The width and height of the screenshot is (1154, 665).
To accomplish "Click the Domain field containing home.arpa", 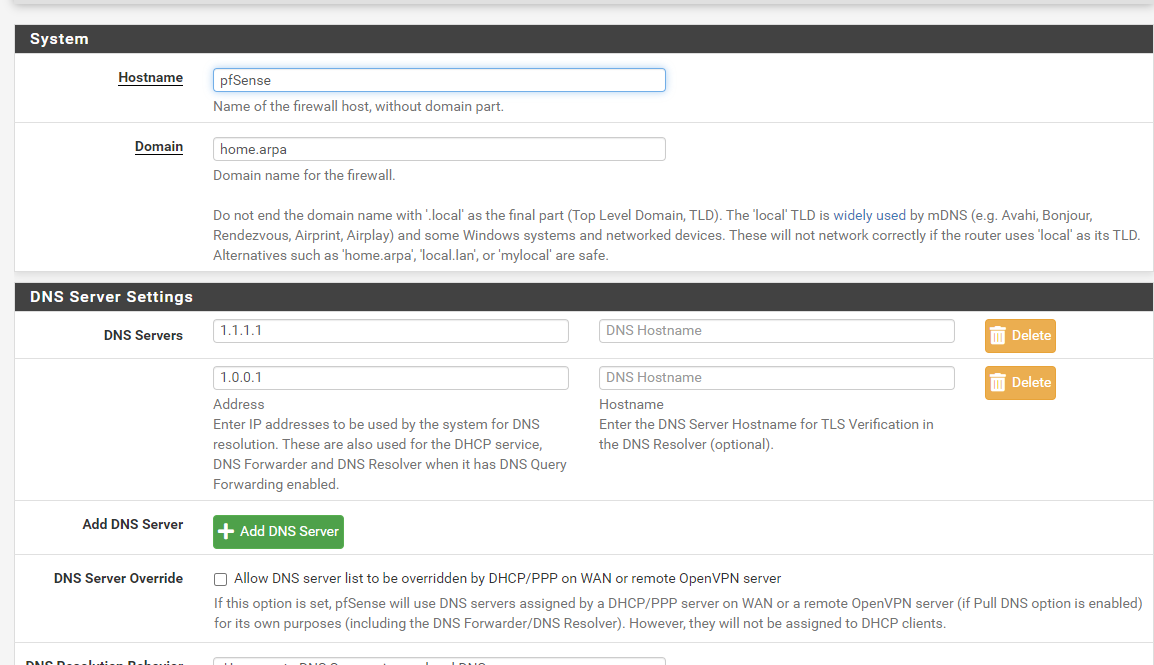I will pos(439,149).
